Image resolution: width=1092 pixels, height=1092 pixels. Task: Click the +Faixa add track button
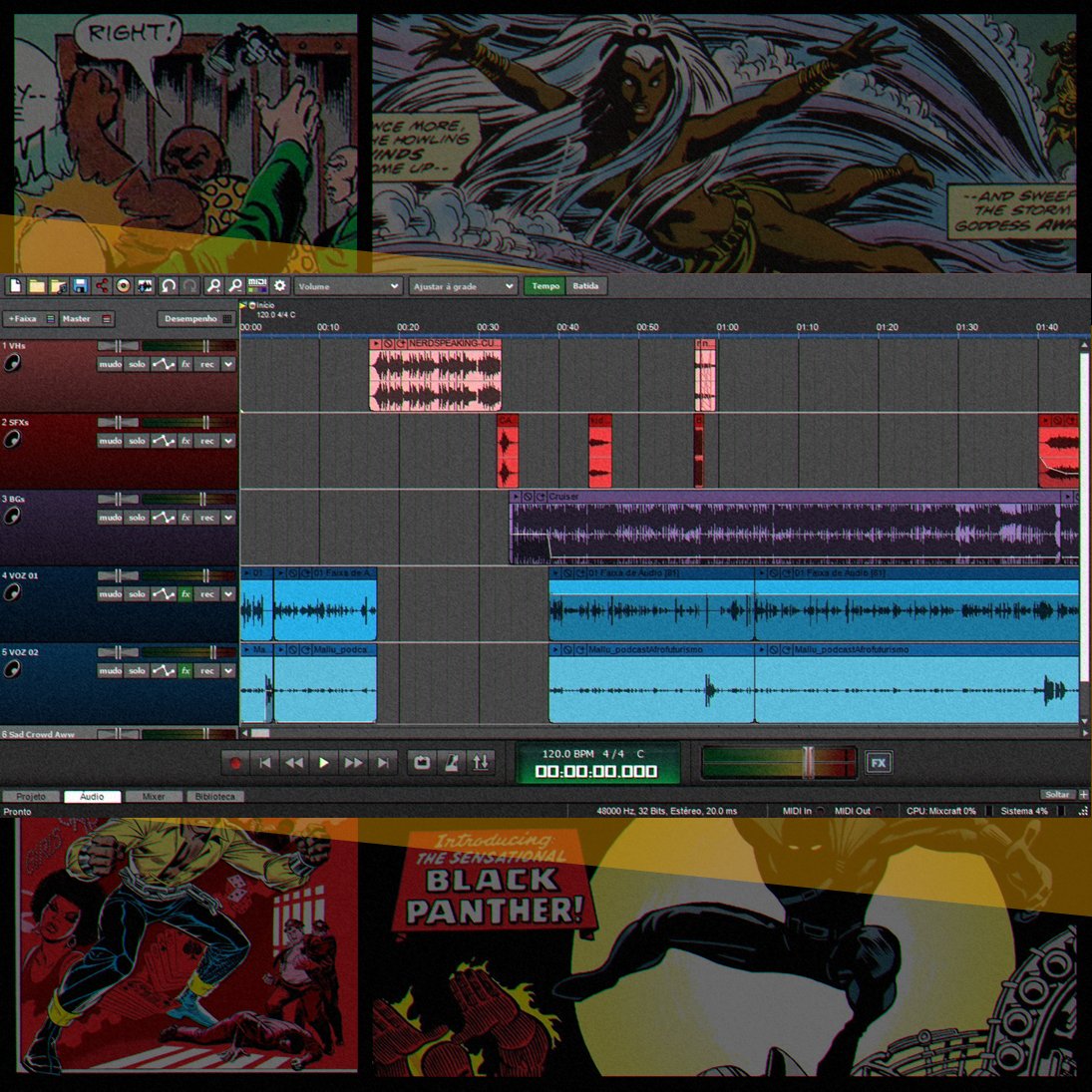pyautogui.click(x=30, y=319)
